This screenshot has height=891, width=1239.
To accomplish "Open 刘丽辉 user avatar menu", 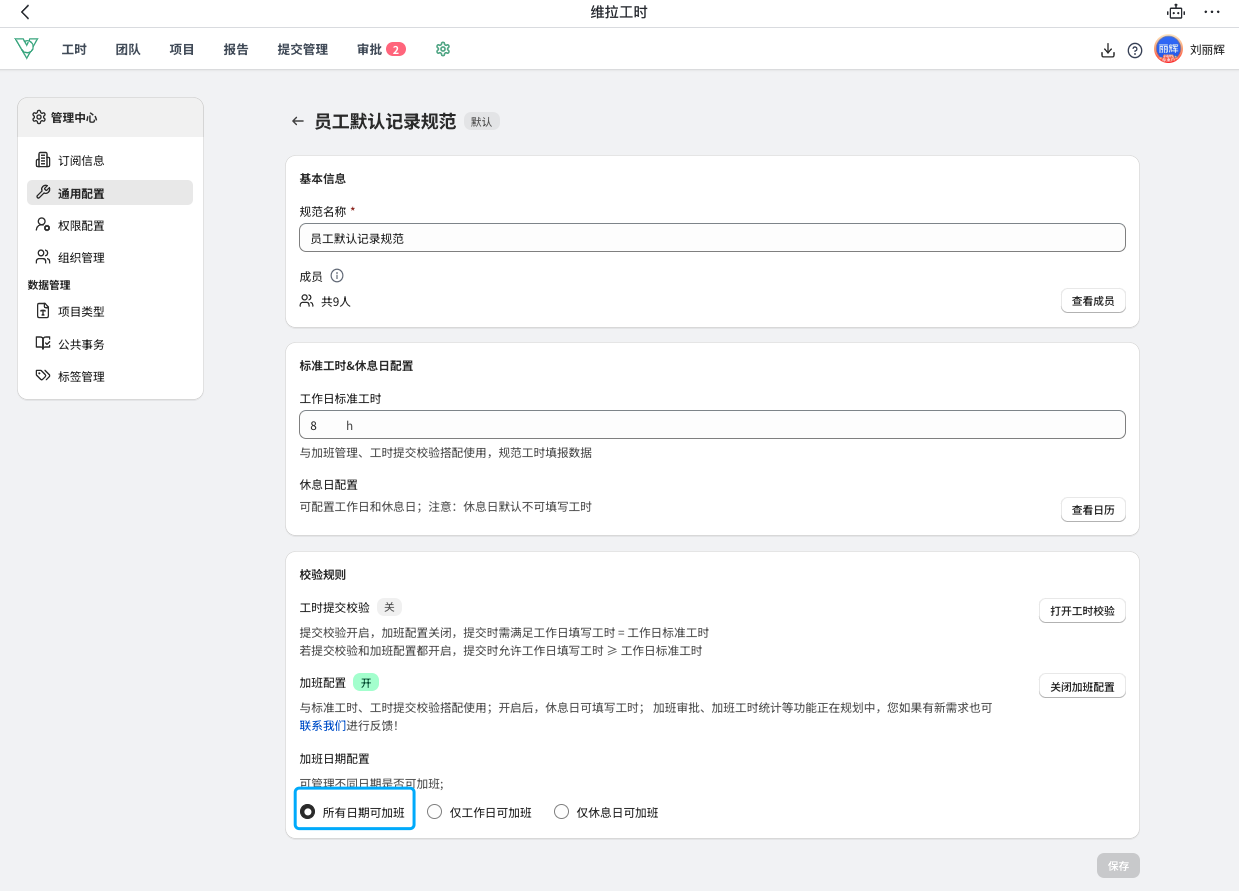I will [x=1167, y=49].
